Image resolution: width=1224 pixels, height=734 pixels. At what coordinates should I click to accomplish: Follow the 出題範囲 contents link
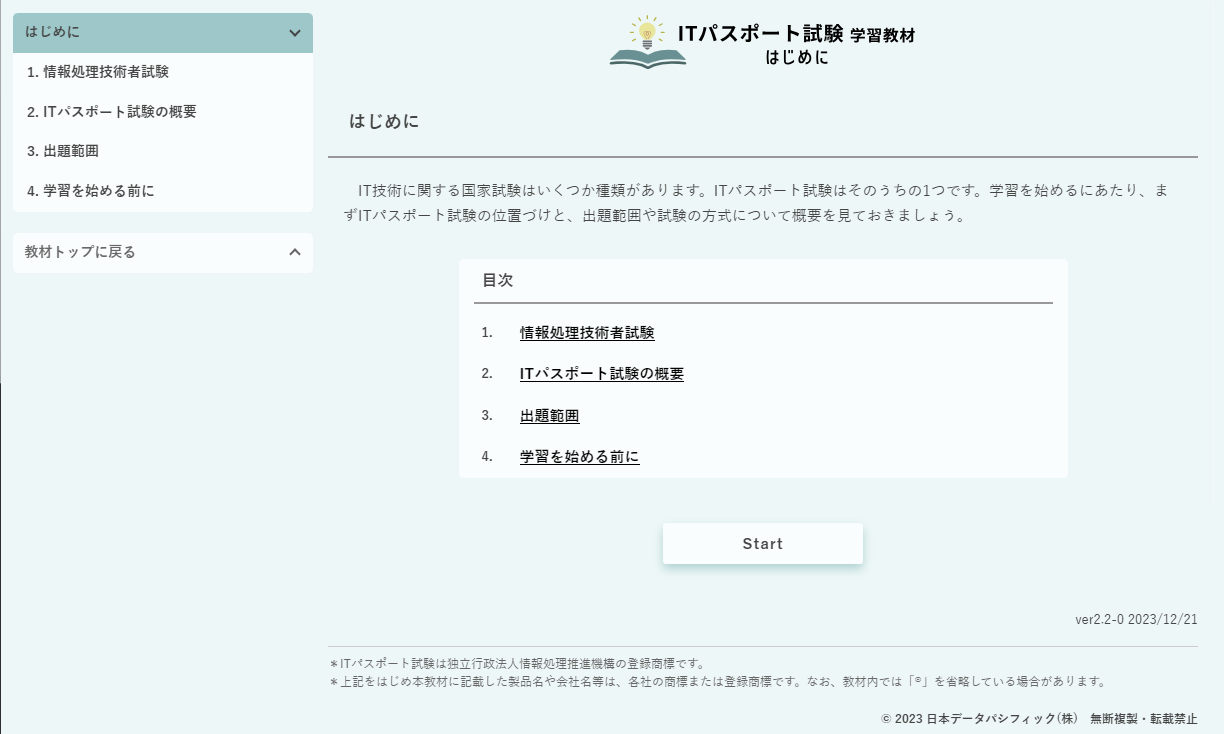550,416
